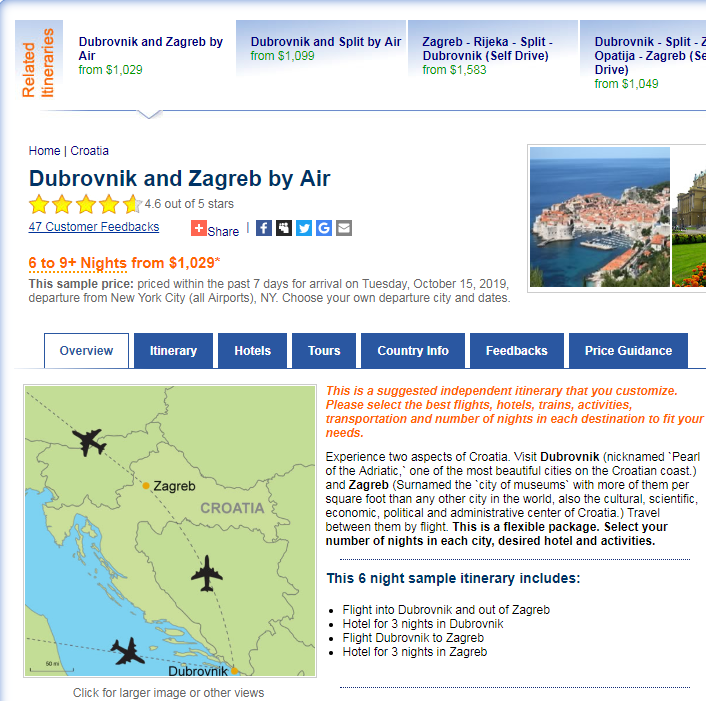Click the Google share icon
Viewport: 706px width, 701px height.
pyautogui.click(x=324, y=228)
